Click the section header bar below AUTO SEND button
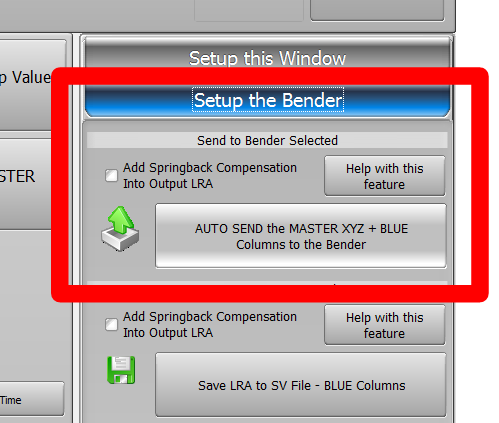The image size is (499, 423). pyautogui.click(x=267, y=283)
